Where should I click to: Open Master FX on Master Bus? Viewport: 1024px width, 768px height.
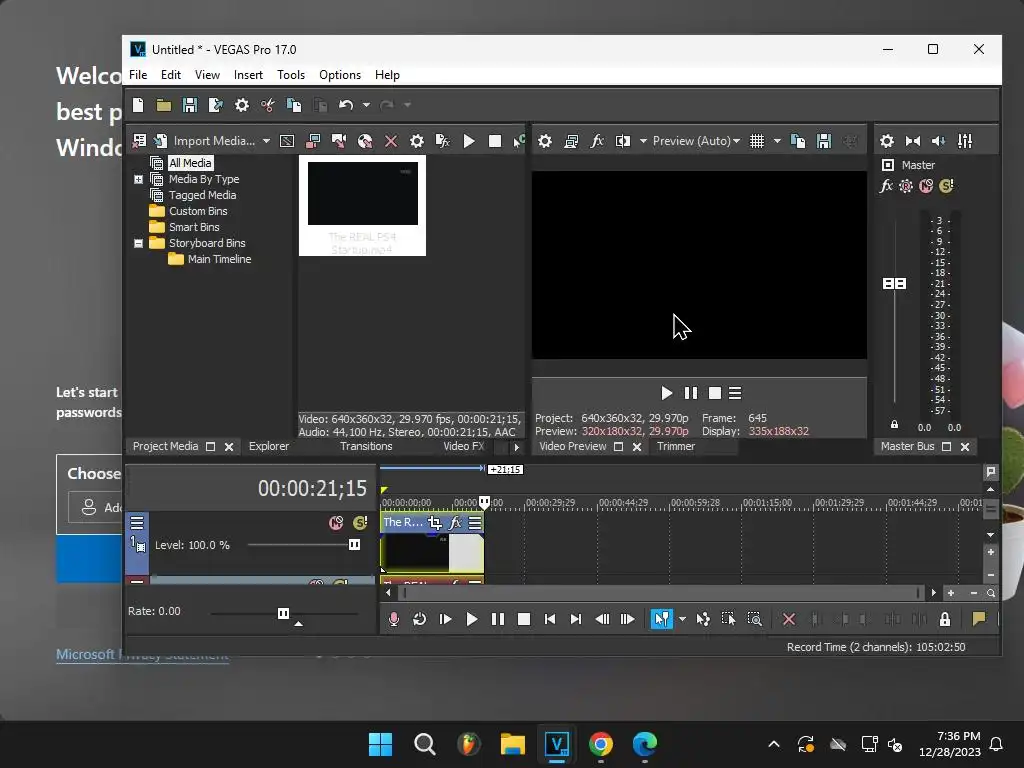886,186
